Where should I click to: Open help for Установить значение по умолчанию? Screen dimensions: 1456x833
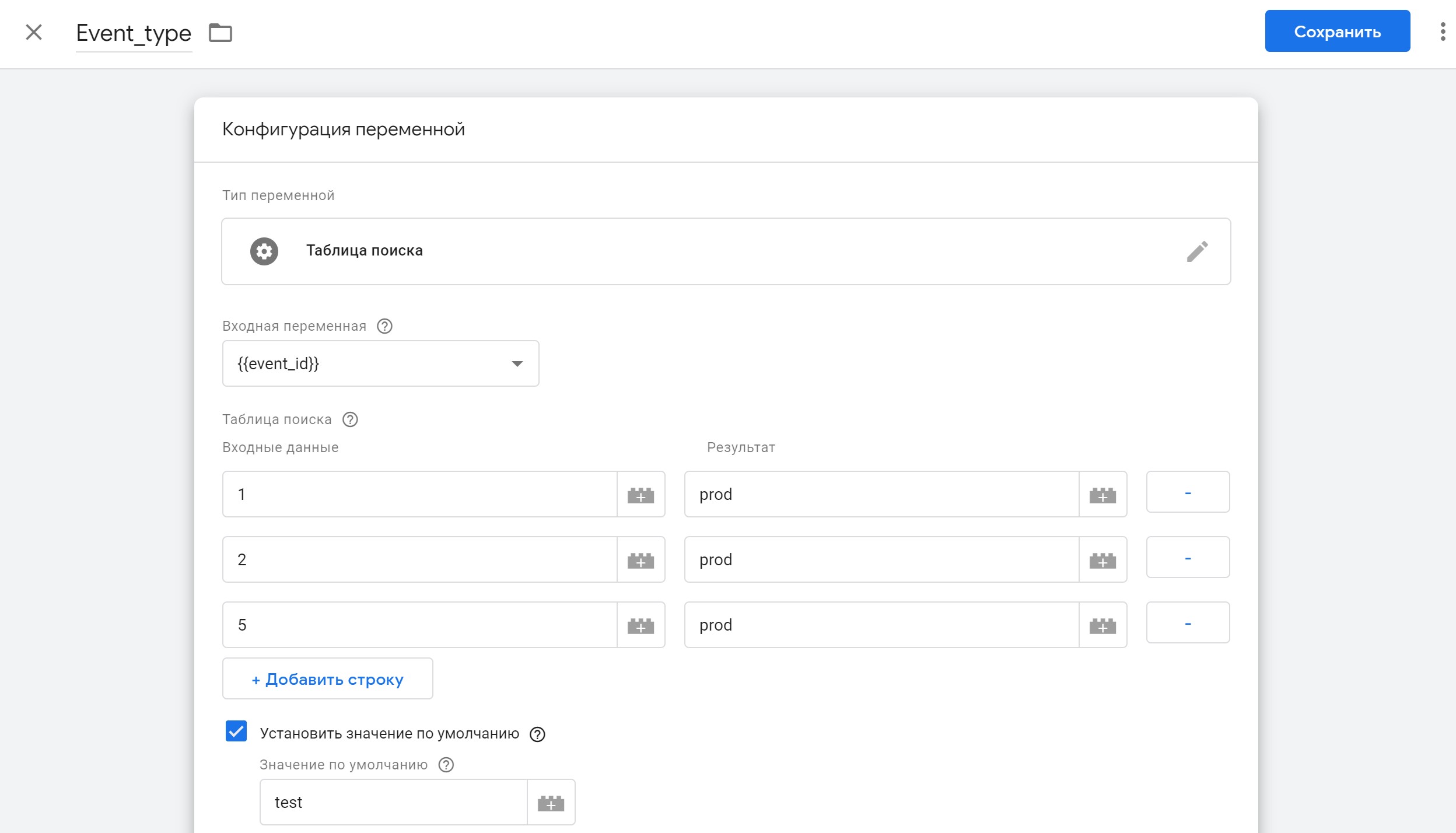coord(537,734)
